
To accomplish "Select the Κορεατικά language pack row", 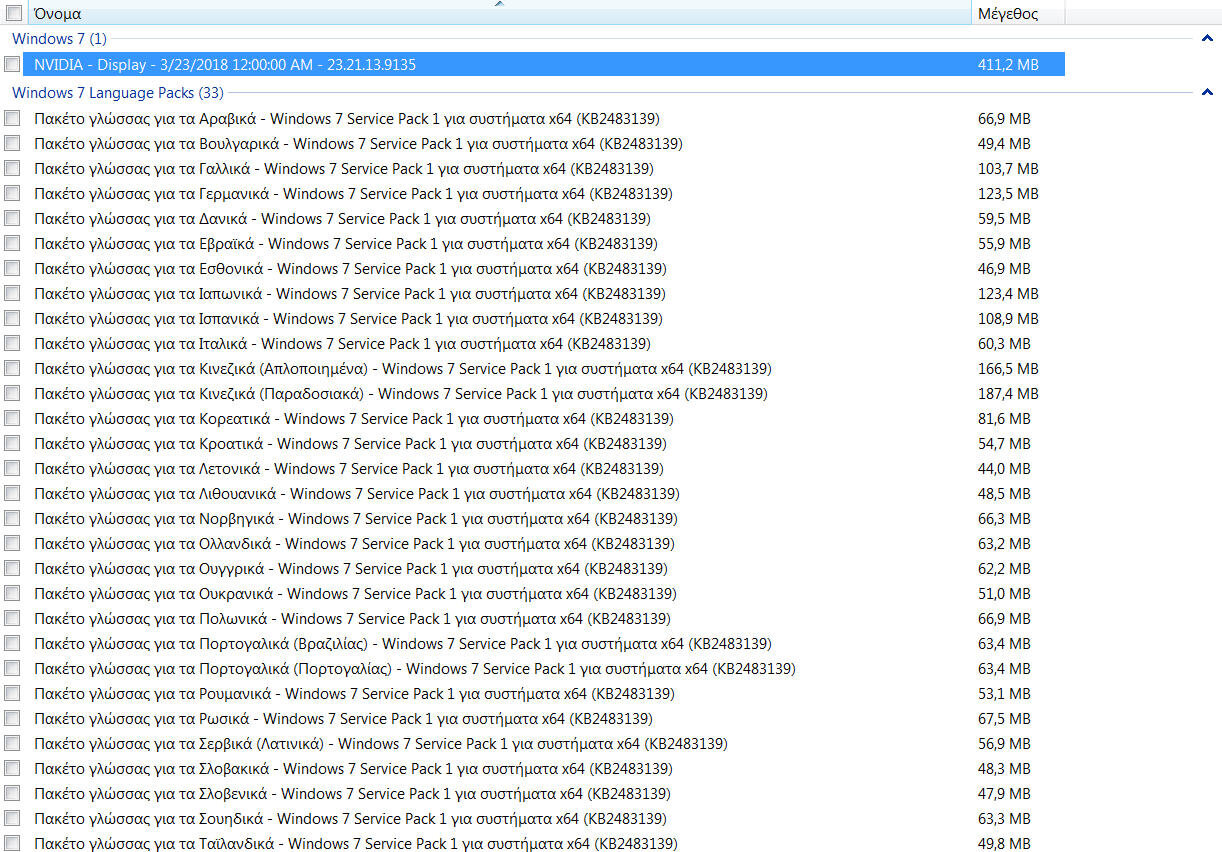I will tap(544, 418).
